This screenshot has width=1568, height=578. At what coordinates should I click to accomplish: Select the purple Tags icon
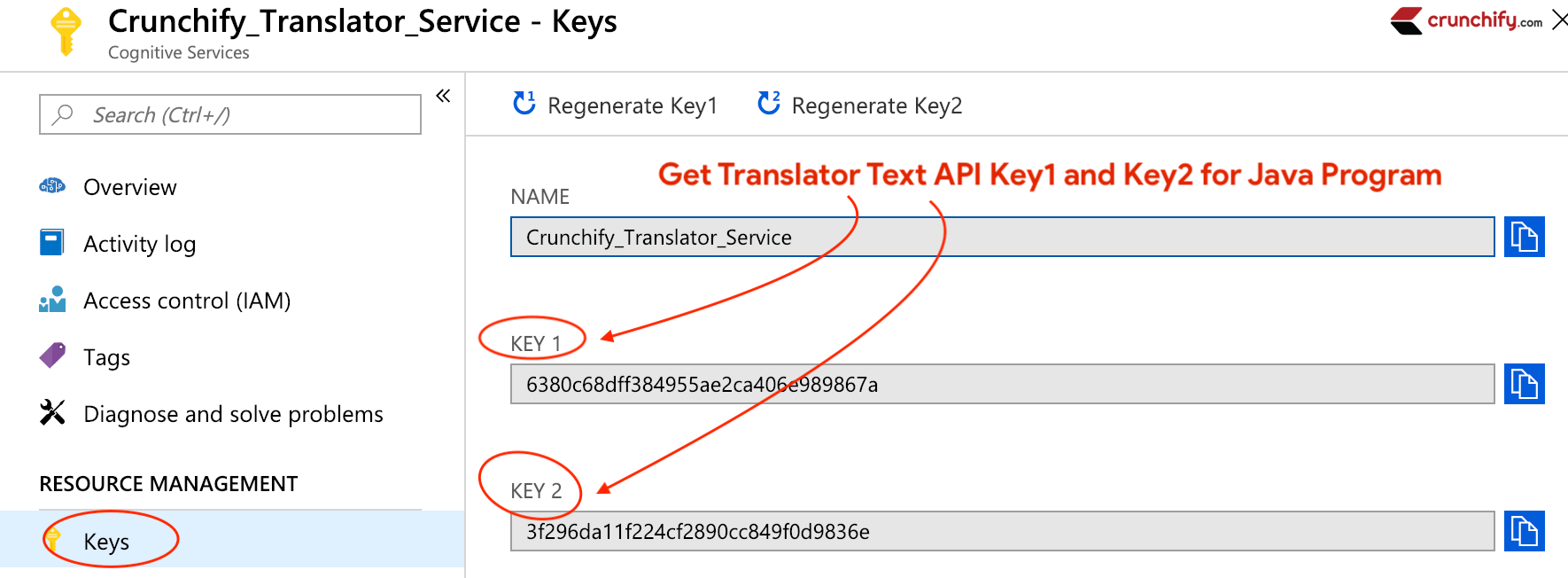tap(52, 356)
